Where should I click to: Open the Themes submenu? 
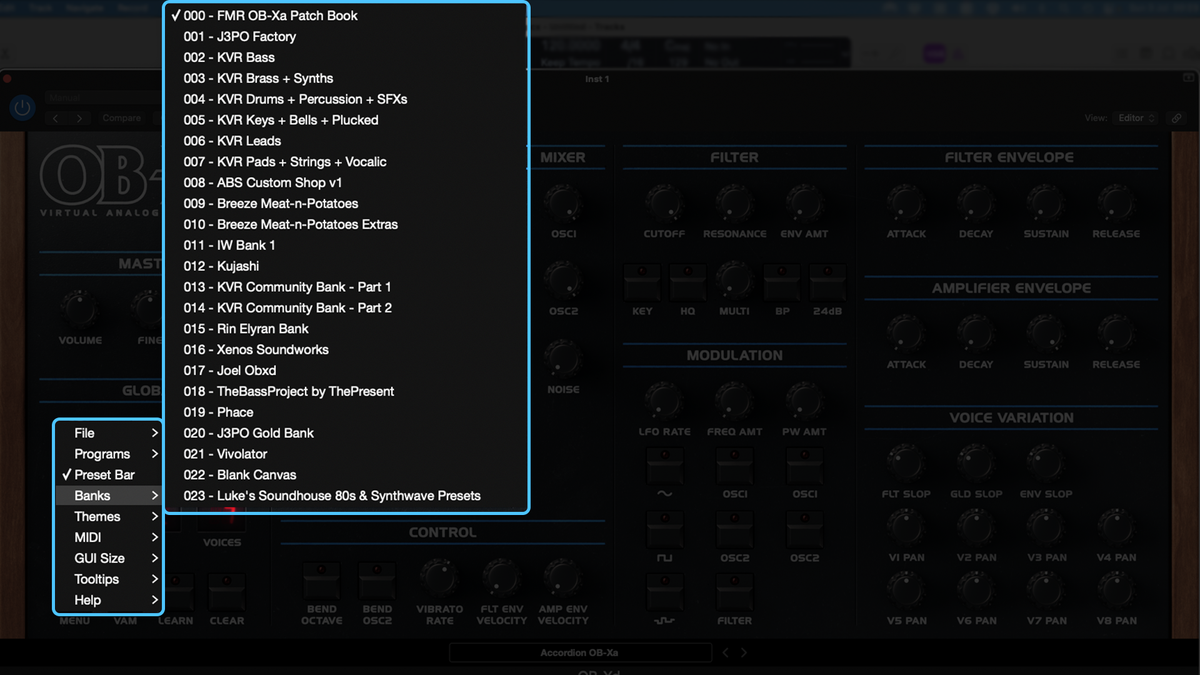(108, 516)
